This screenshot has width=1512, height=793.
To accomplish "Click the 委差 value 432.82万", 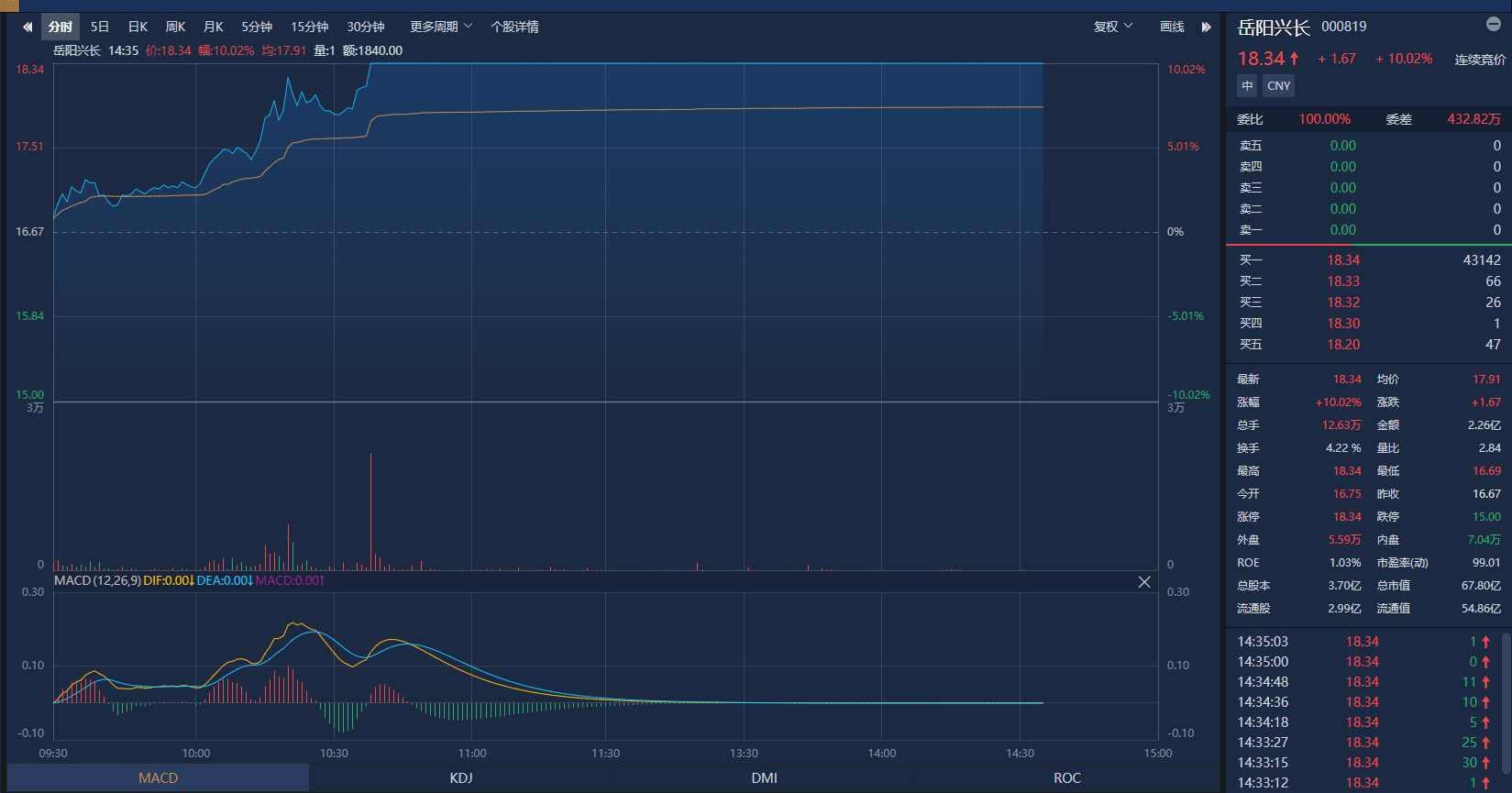I will (1474, 119).
